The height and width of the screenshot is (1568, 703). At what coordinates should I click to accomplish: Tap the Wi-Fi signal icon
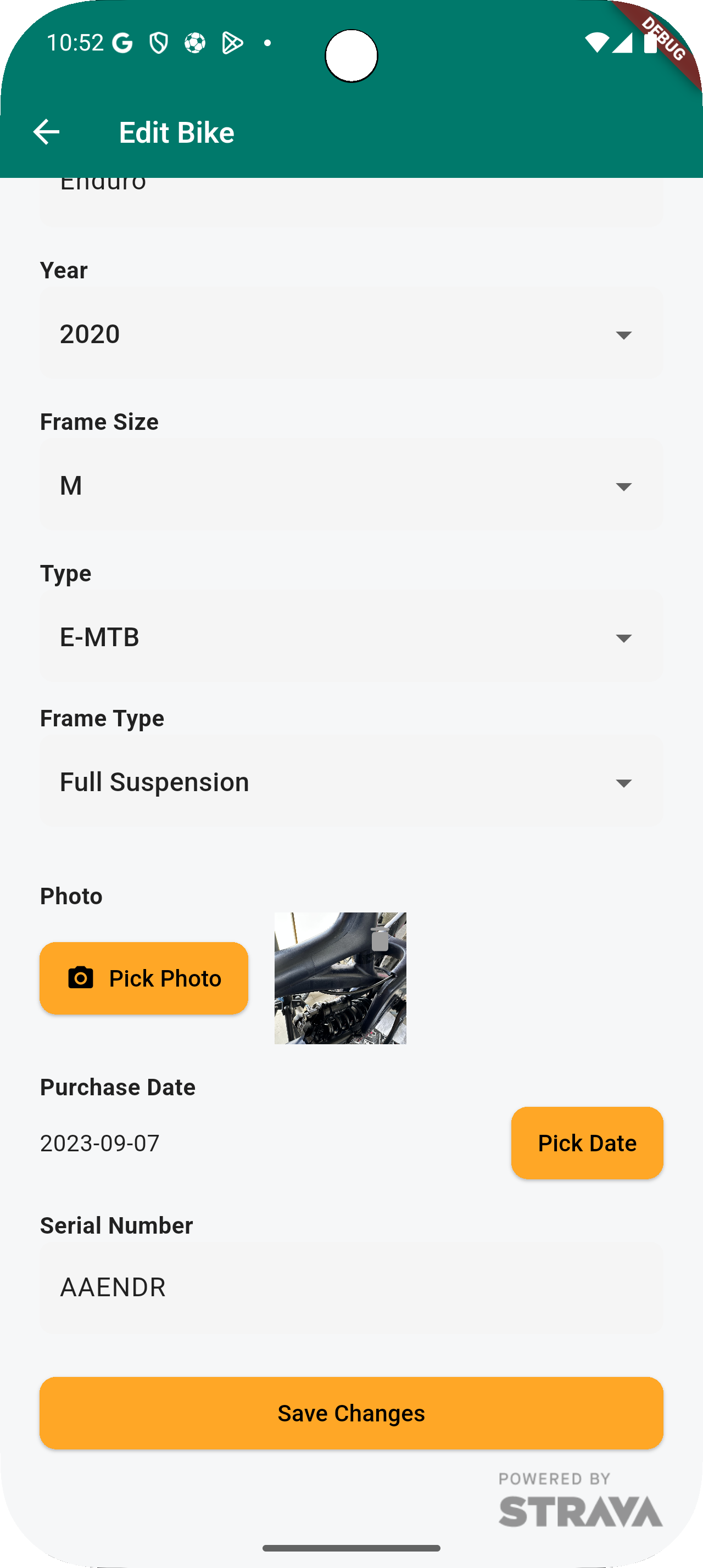pos(596,42)
